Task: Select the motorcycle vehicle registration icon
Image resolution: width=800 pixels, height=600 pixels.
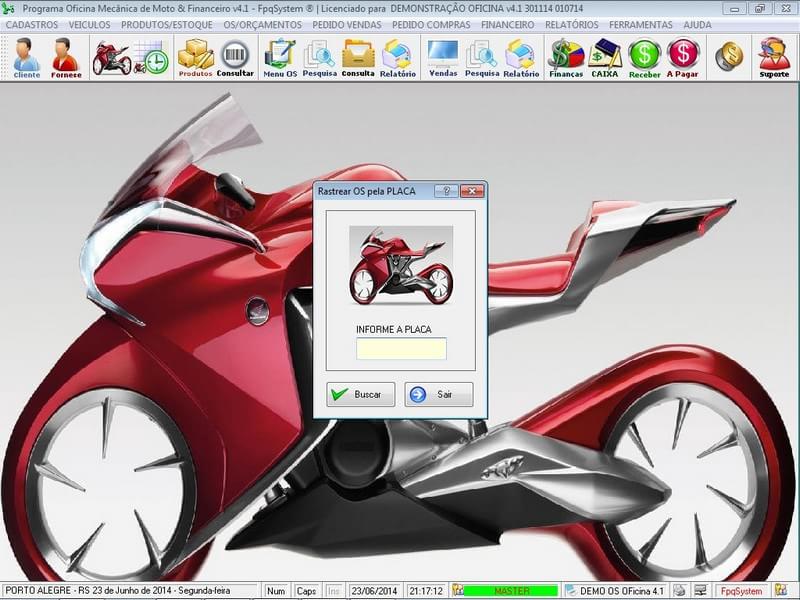Action: 113,55
